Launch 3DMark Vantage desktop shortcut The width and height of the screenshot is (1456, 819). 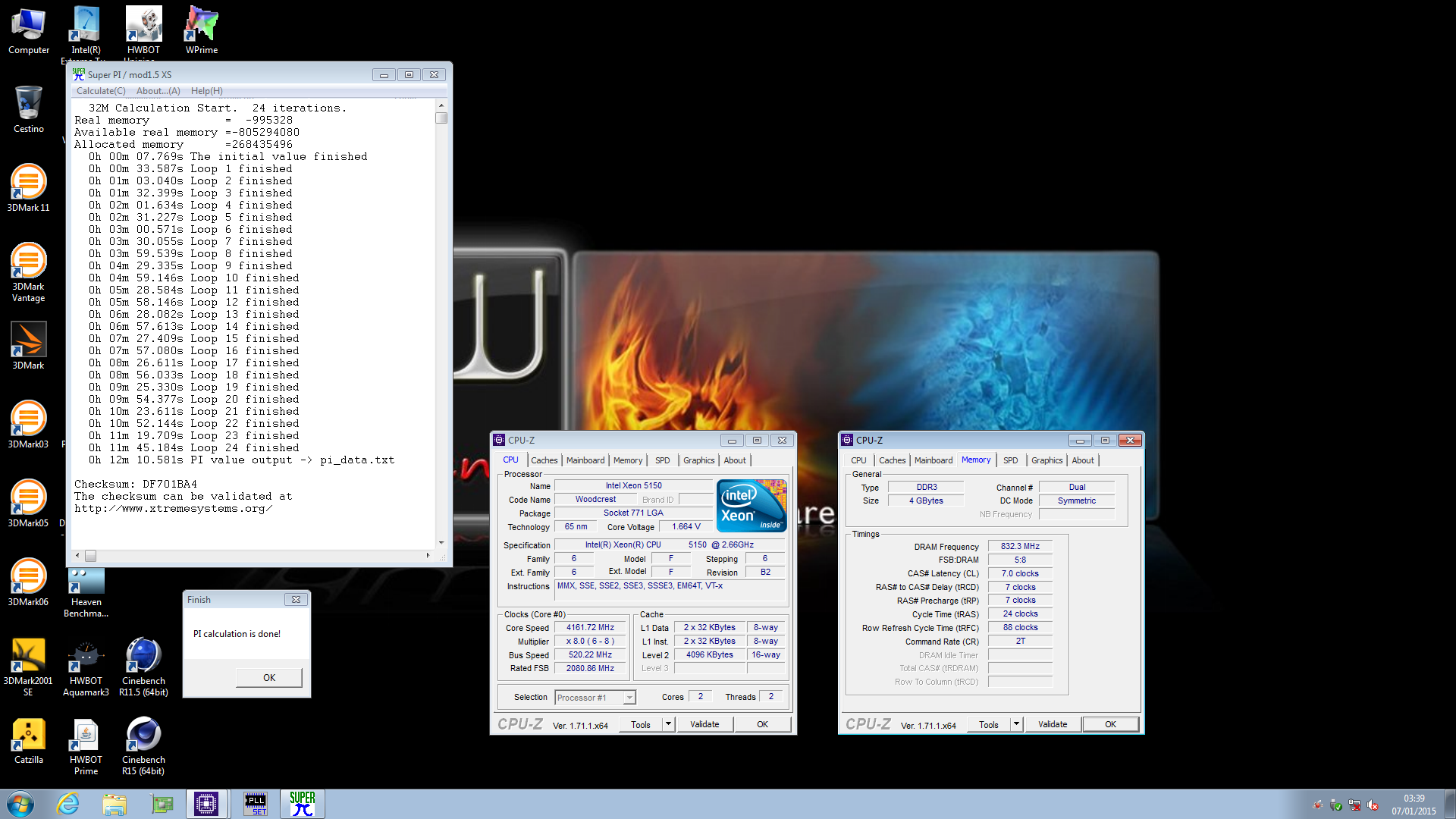click(29, 271)
